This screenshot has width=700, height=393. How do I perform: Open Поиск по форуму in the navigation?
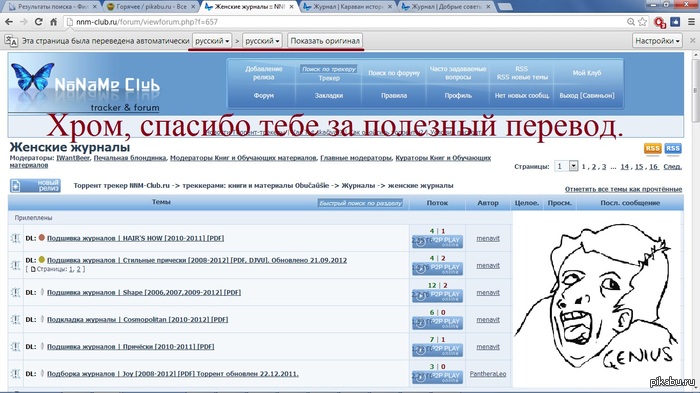coord(394,73)
